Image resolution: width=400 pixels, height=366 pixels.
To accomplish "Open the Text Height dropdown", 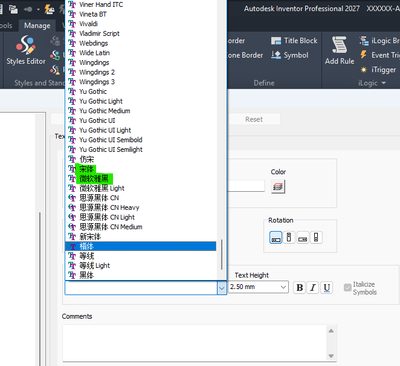I will (283, 287).
